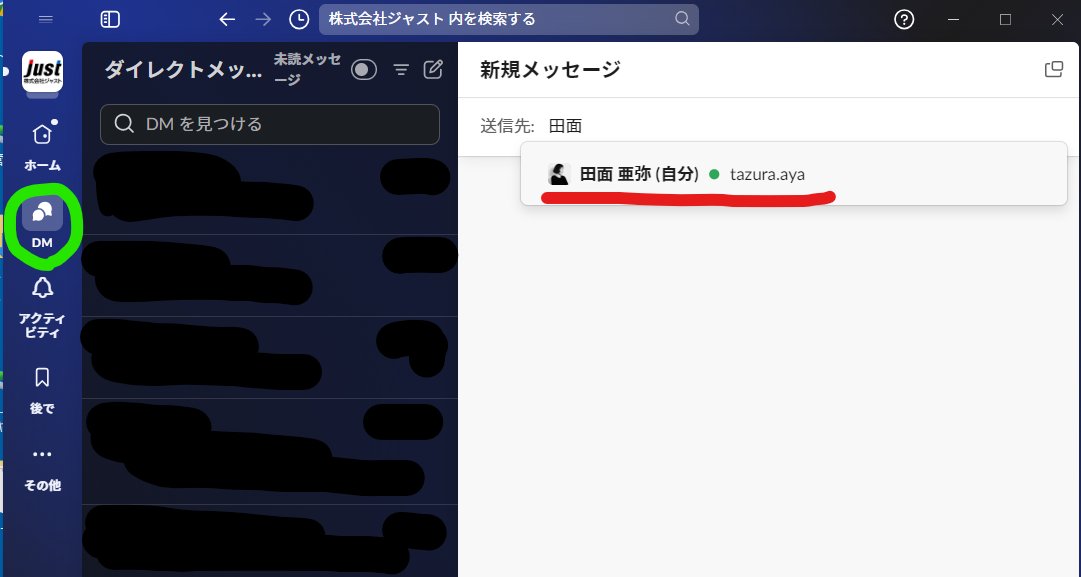This screenshot has width=1081, height=577.
Task: Click the DM を見つける search field
Action: click(270, 124)
